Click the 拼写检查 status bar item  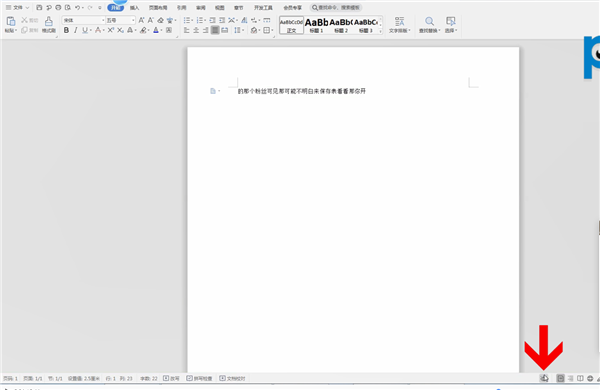click(x=199, y=379)
